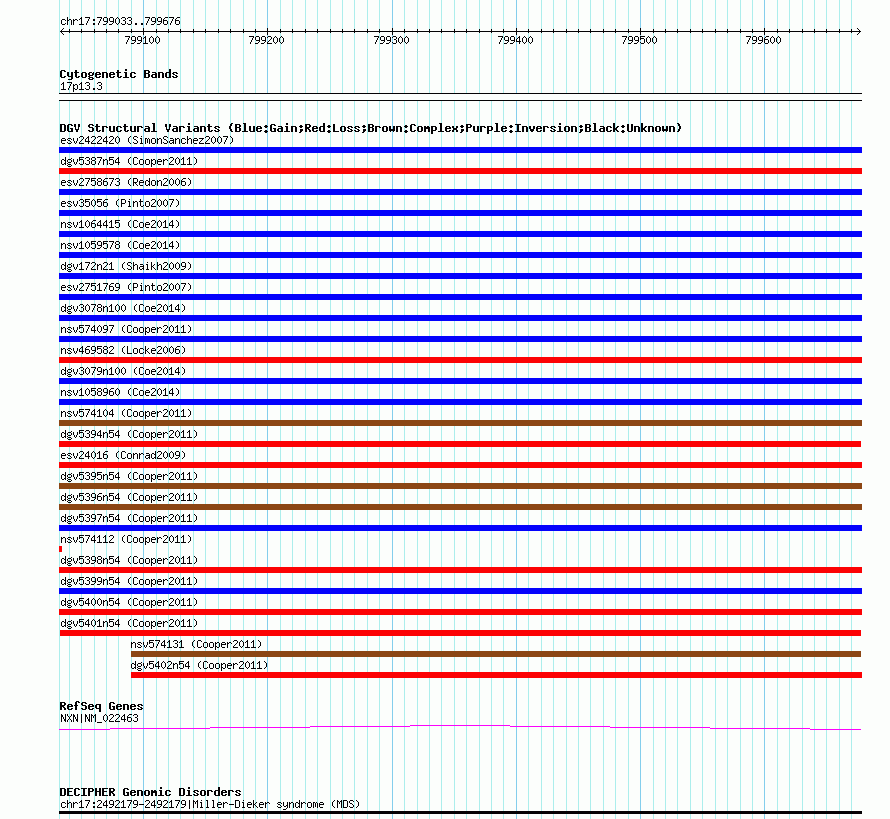Click the brown bar under dgv5396n54
The image size is (890, 819).
(x=460, y=507)
